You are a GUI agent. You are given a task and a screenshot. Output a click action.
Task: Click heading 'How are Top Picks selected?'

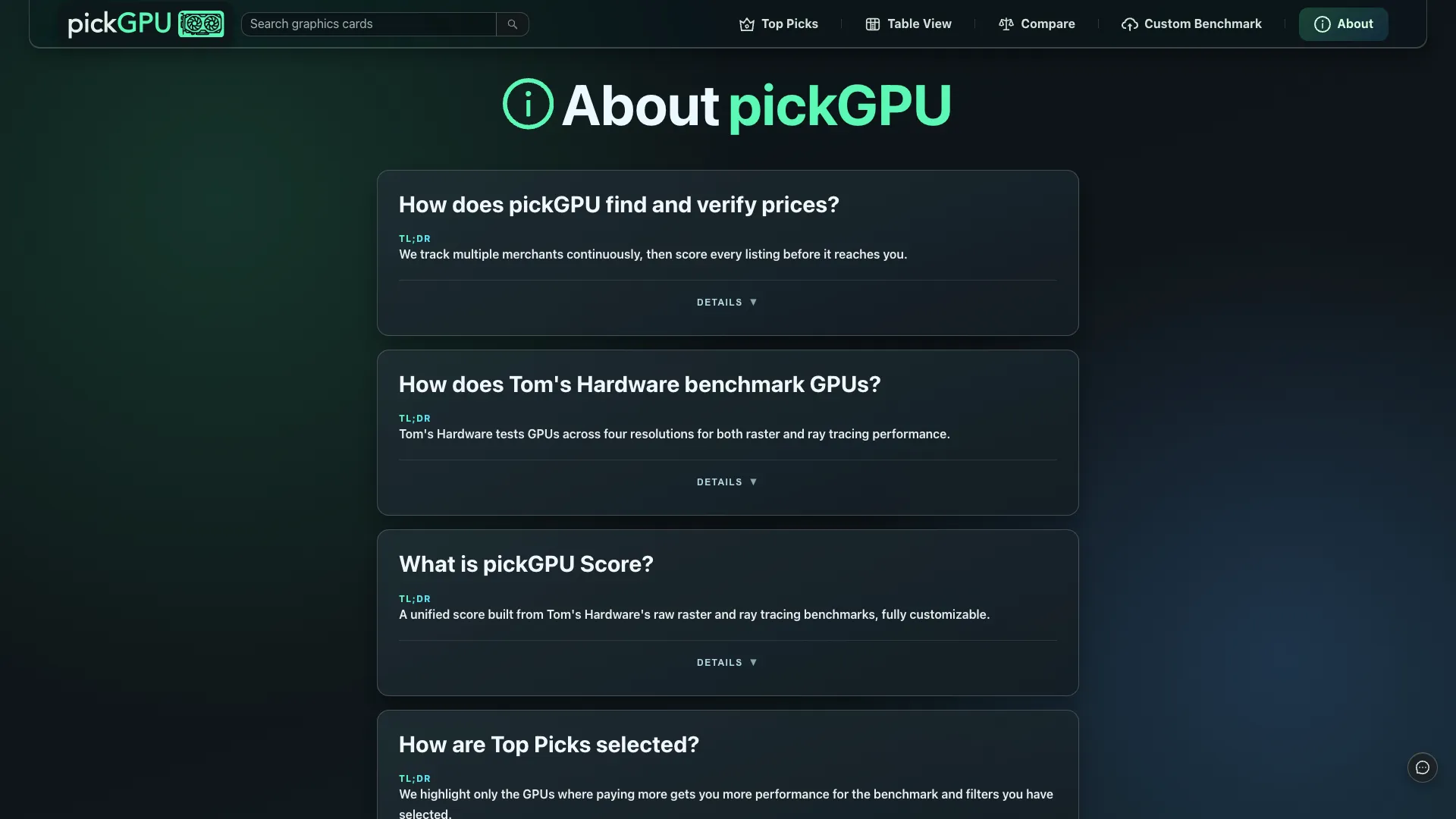click(549, 745)
